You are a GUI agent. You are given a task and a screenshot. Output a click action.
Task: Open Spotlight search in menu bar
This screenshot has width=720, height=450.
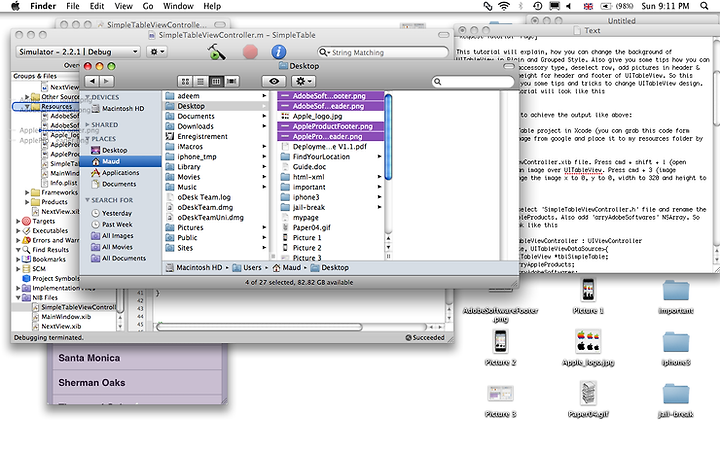tap(704, 6)
